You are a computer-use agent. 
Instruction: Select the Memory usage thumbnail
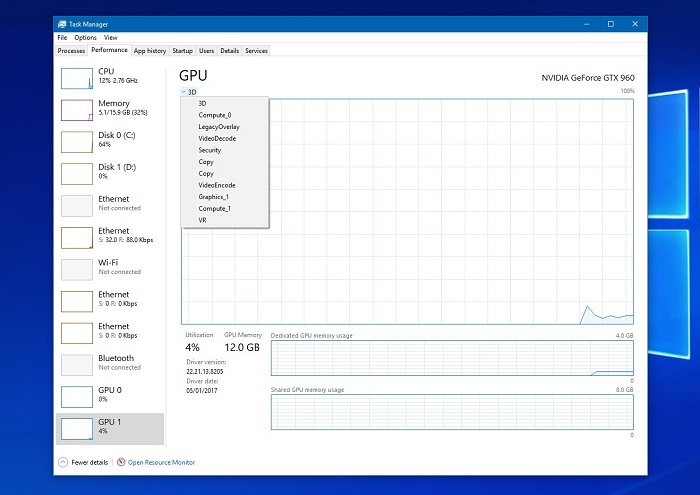coord(77,110)
